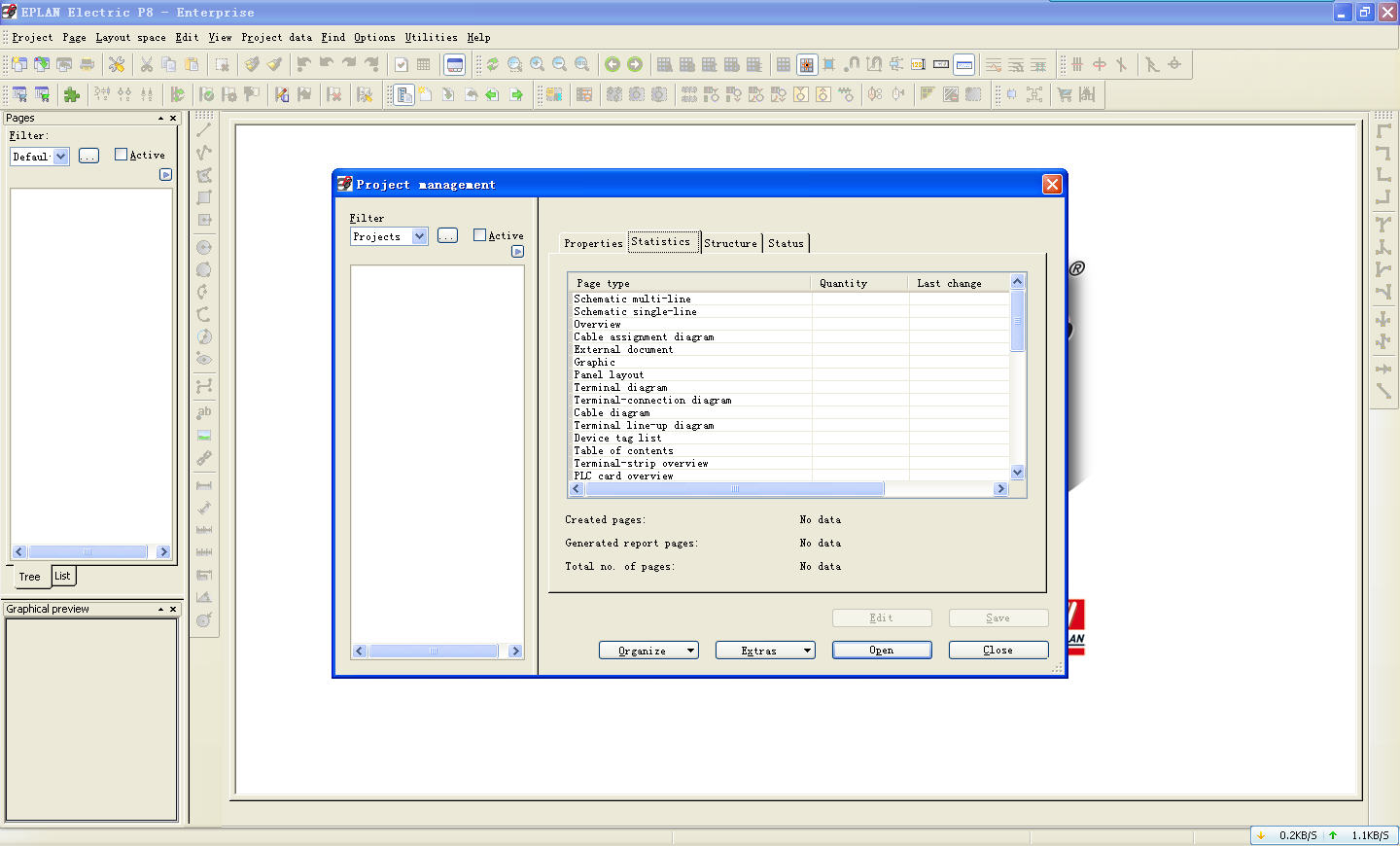The image size is (1400, 846).
Task: Select the Terminal diagram row
Action: (x=789, y=388)
